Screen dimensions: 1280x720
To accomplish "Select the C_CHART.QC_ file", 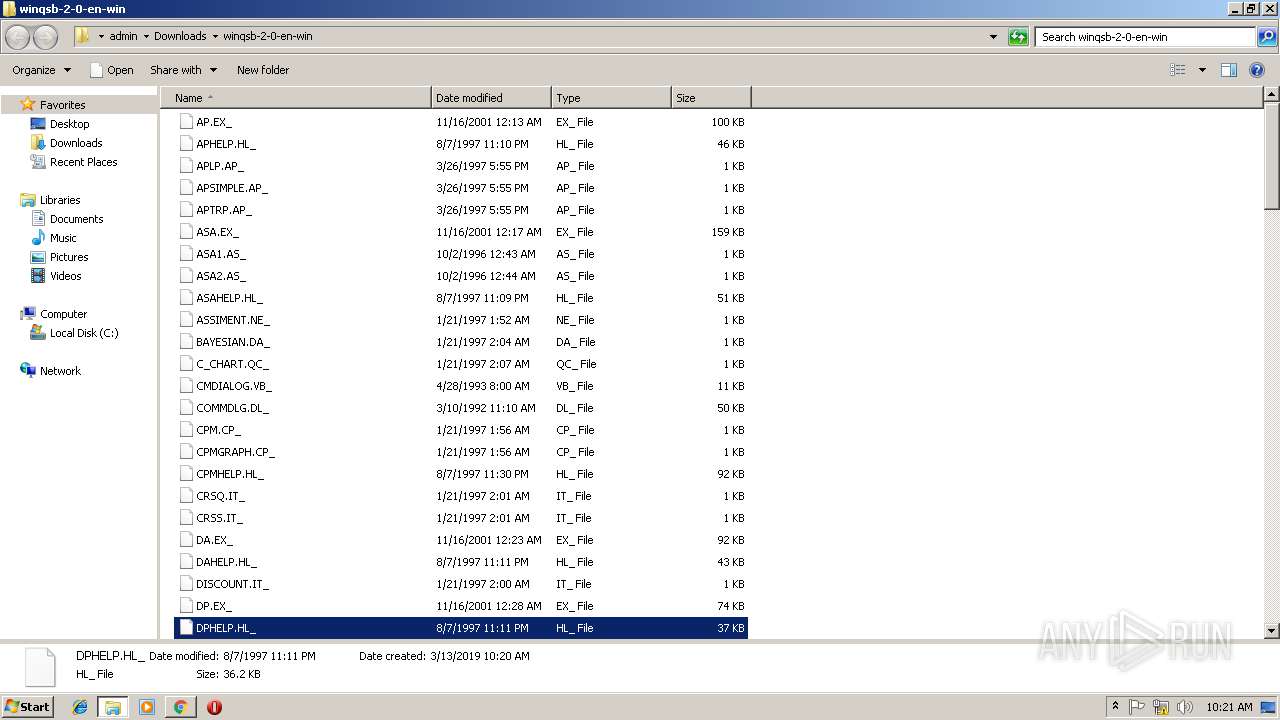I will pyautogui.click(x=462, y=364).
